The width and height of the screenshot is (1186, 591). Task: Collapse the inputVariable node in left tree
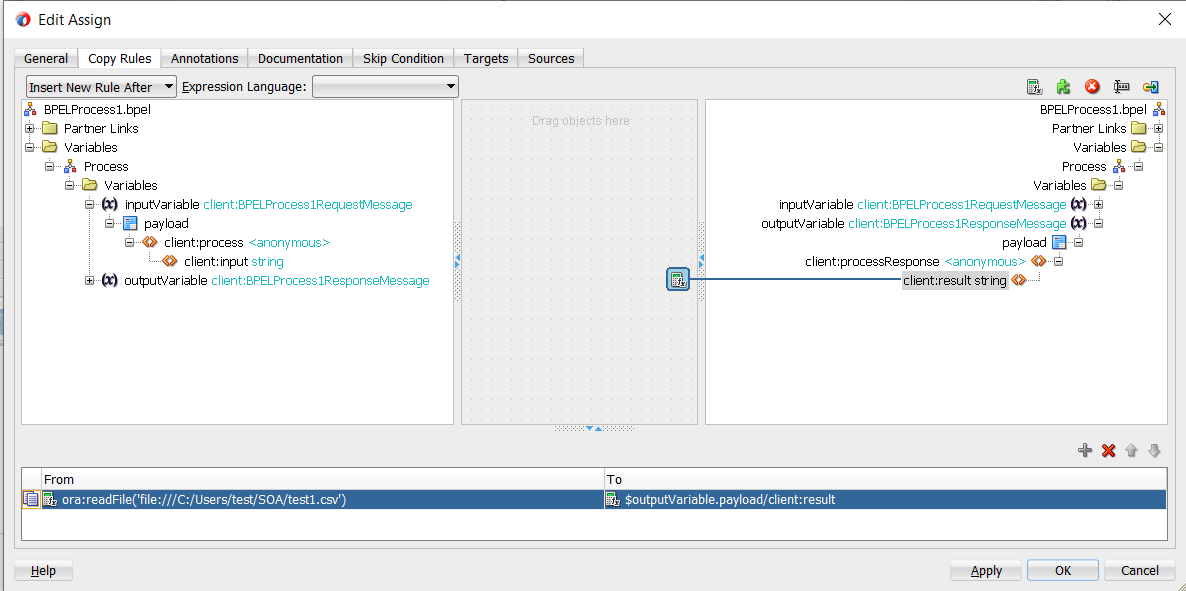point(90,204)
